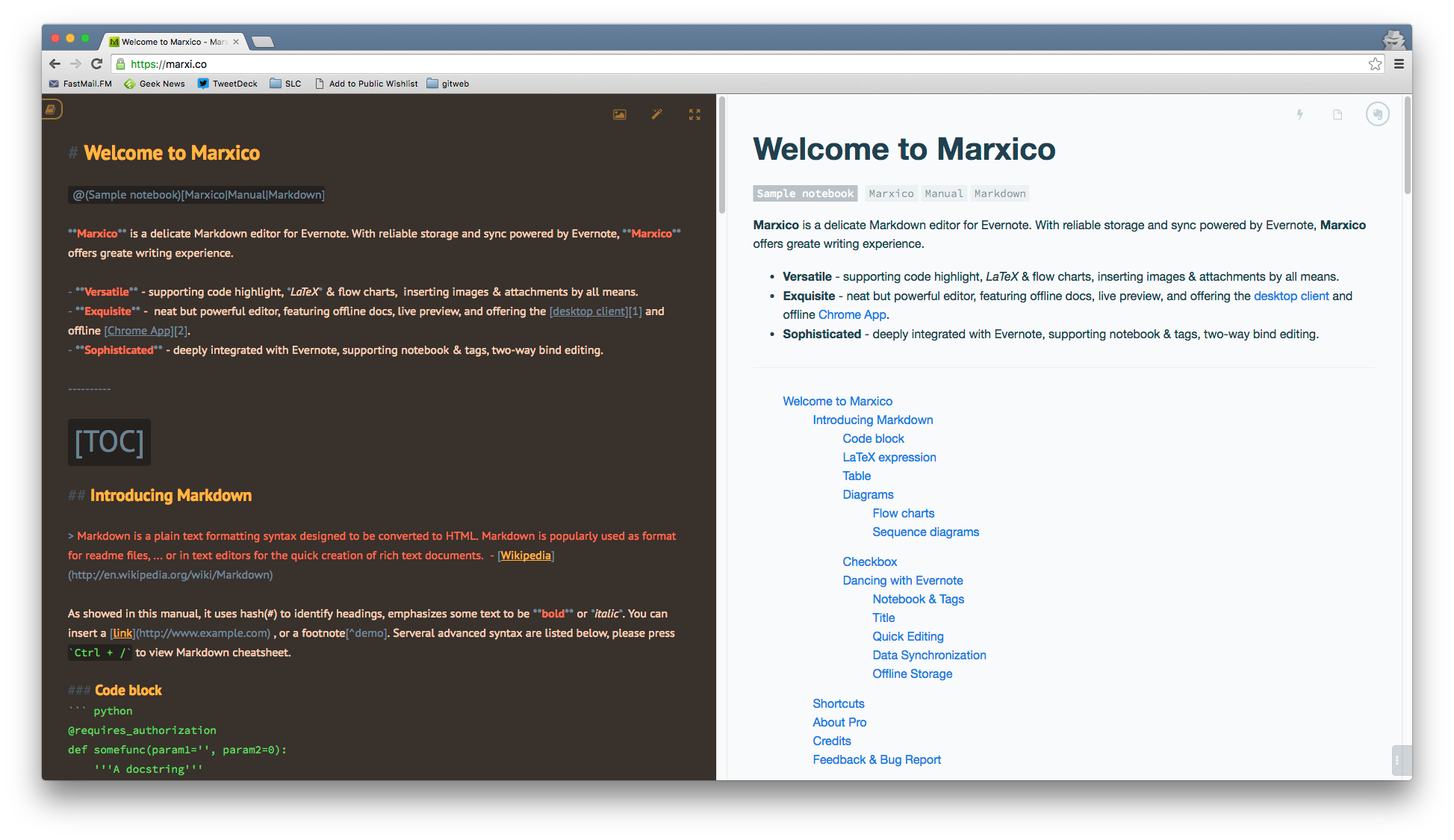
Task: Go to Quick Editing TOC entry
Action: coord(908,636)
